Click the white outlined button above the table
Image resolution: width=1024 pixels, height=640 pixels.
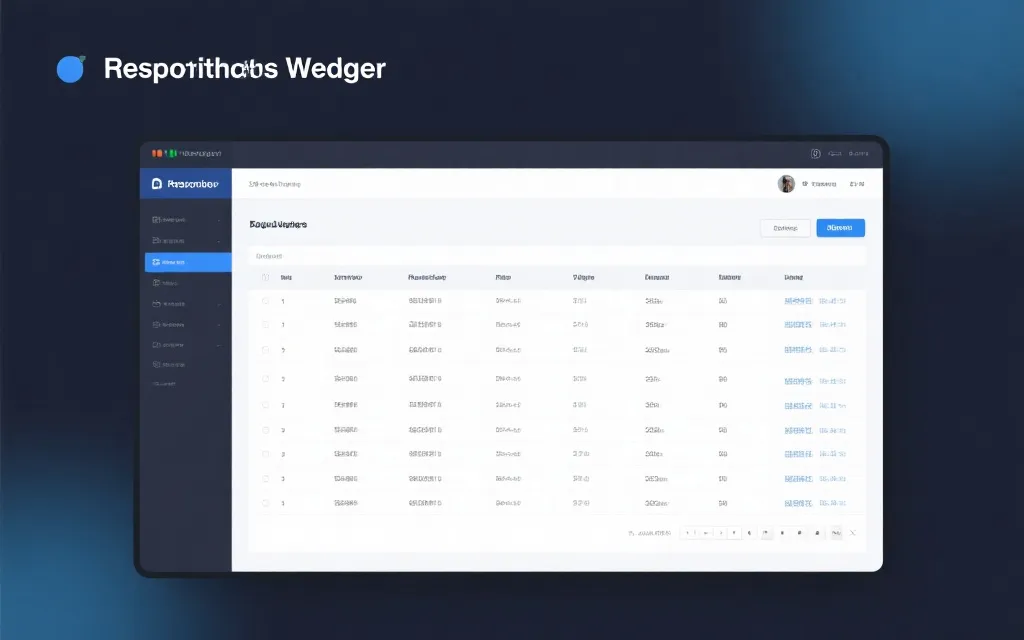[x=785, y=228]
